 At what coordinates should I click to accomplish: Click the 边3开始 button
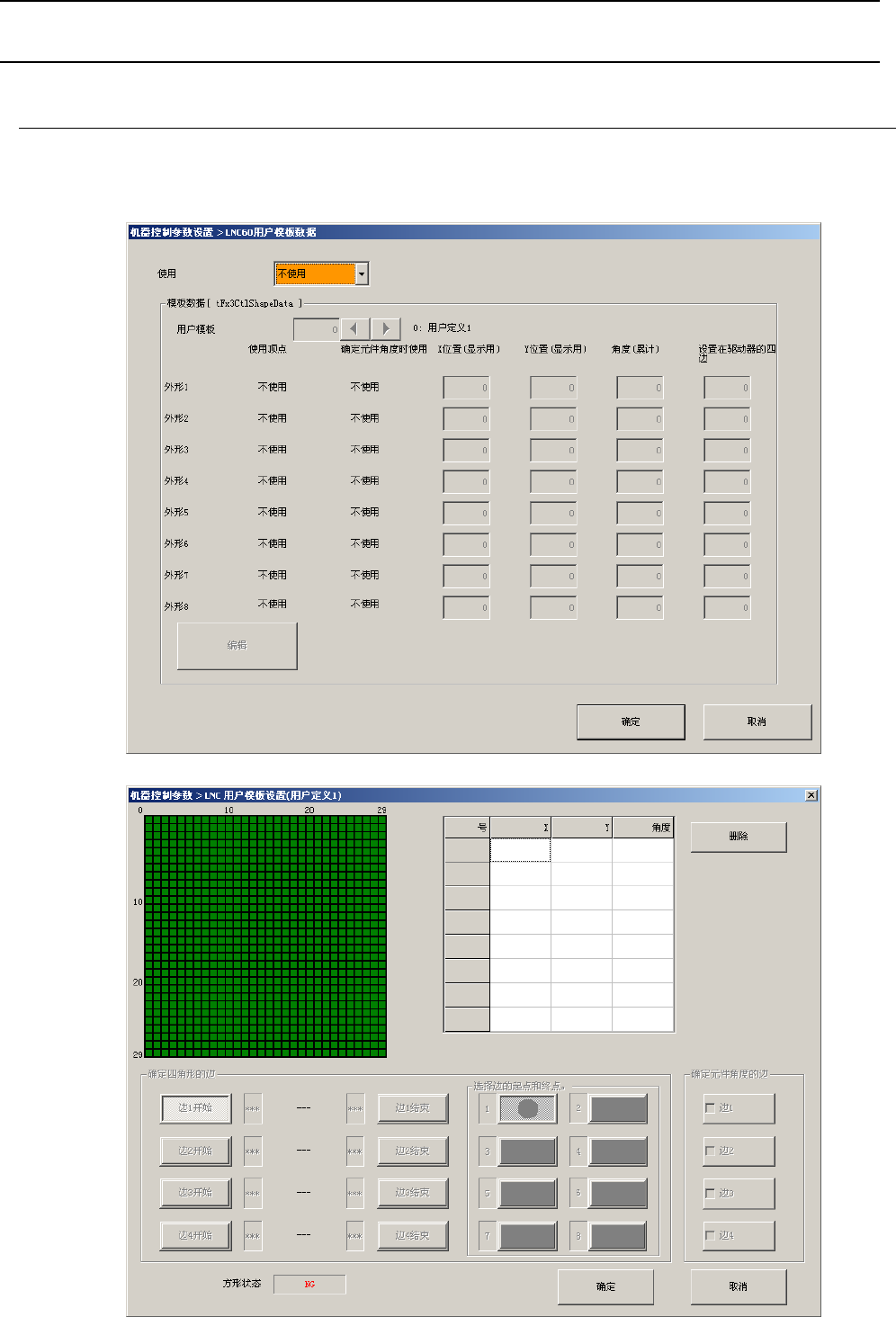pyautogui.click(x=195, y=1193)
